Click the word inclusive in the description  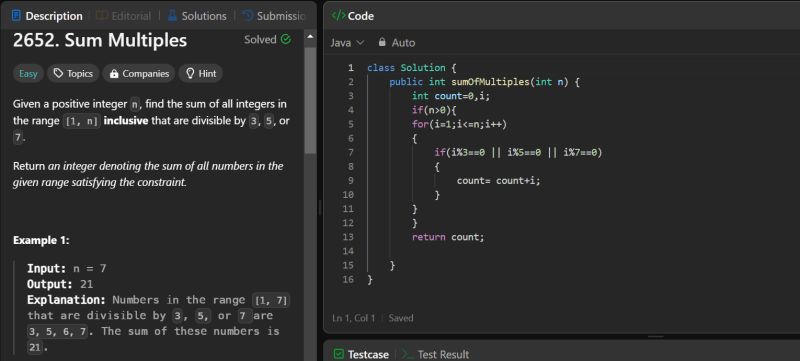(x=126, y=121)
